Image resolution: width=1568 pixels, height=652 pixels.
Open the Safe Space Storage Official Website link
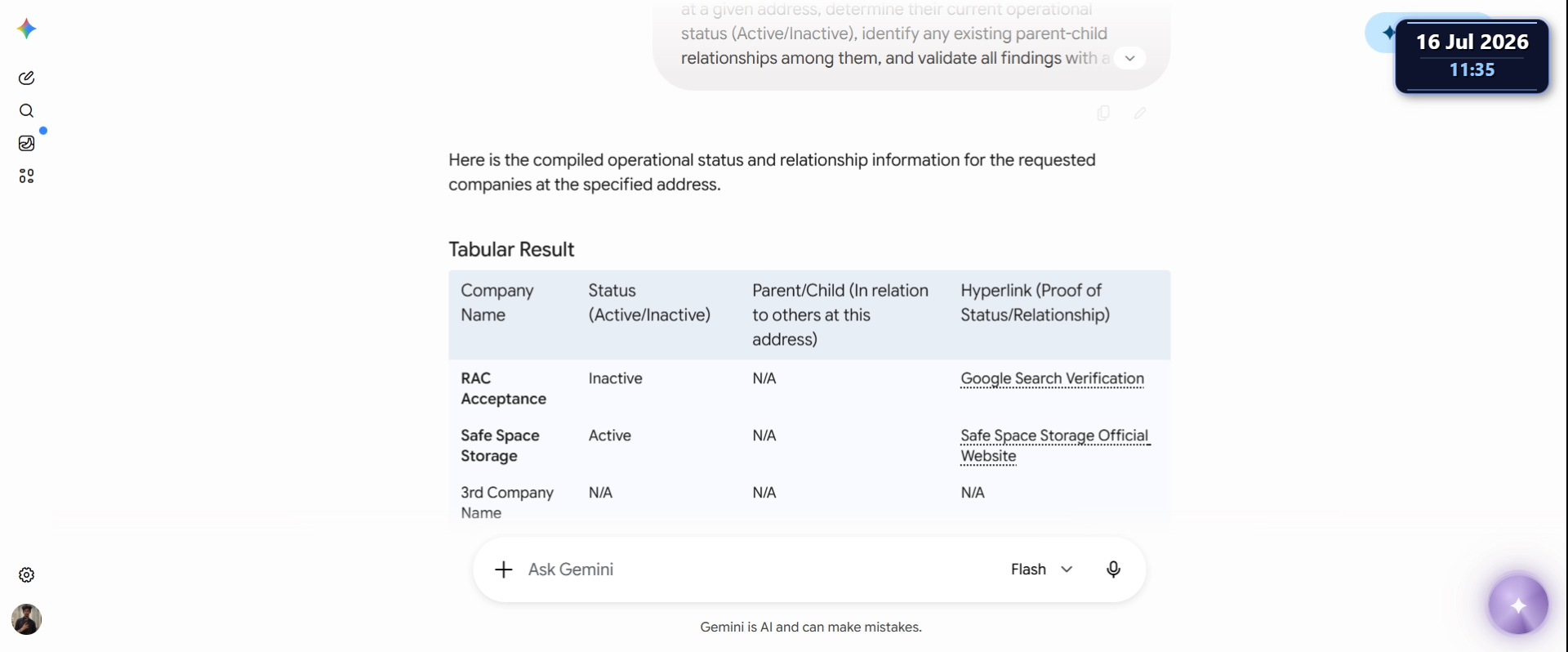[x=1055, y=445]
